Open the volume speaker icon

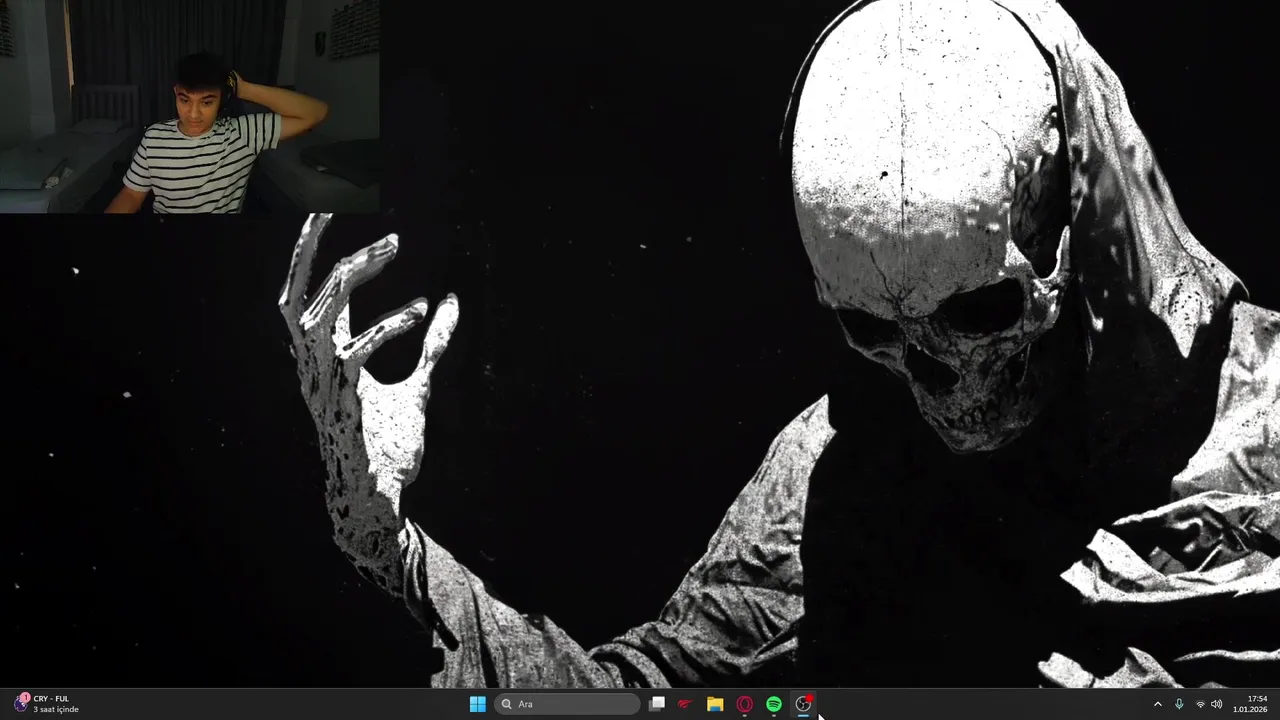(x=1216, y=704)
